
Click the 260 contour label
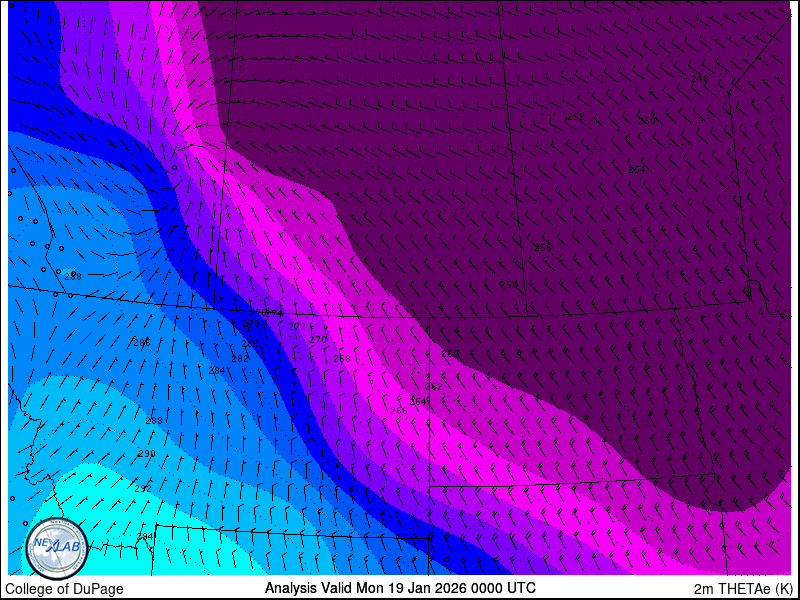[x=450, y=353]
